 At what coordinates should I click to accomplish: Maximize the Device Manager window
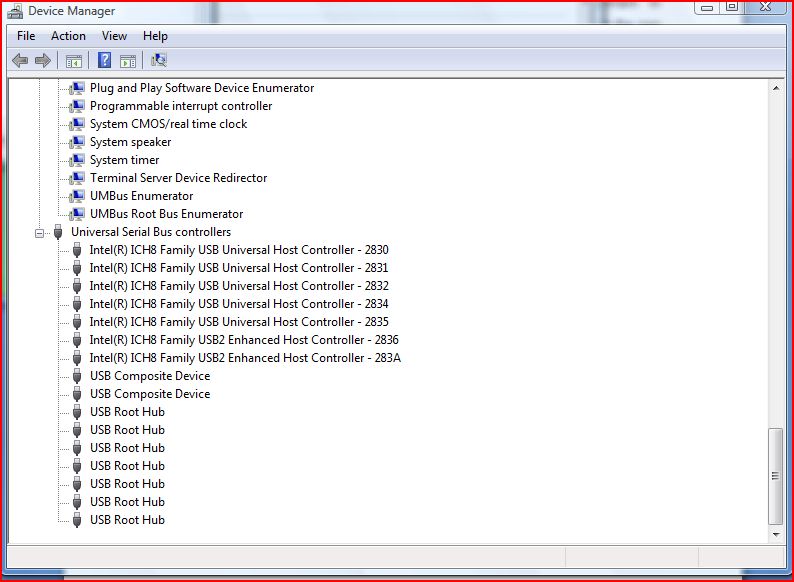[x=732, y=7]
